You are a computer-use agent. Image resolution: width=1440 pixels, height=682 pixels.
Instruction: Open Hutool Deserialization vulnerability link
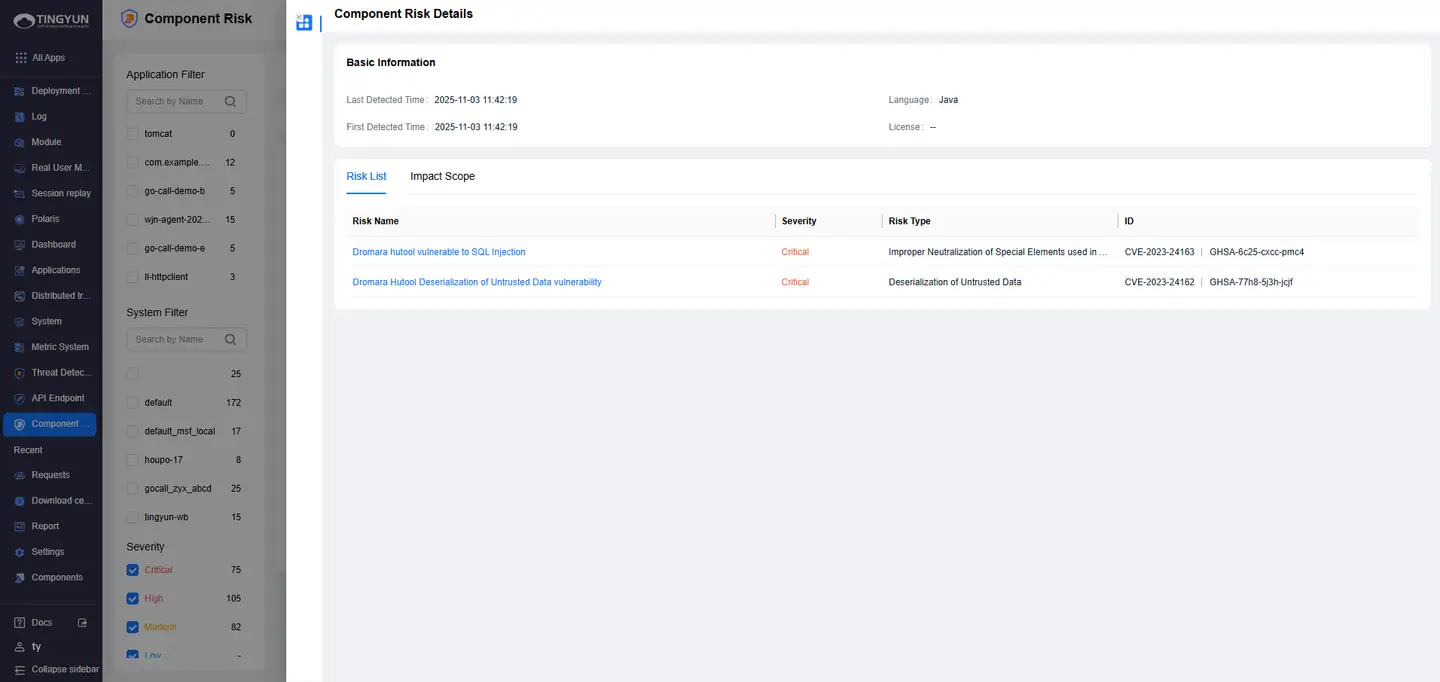476,282
